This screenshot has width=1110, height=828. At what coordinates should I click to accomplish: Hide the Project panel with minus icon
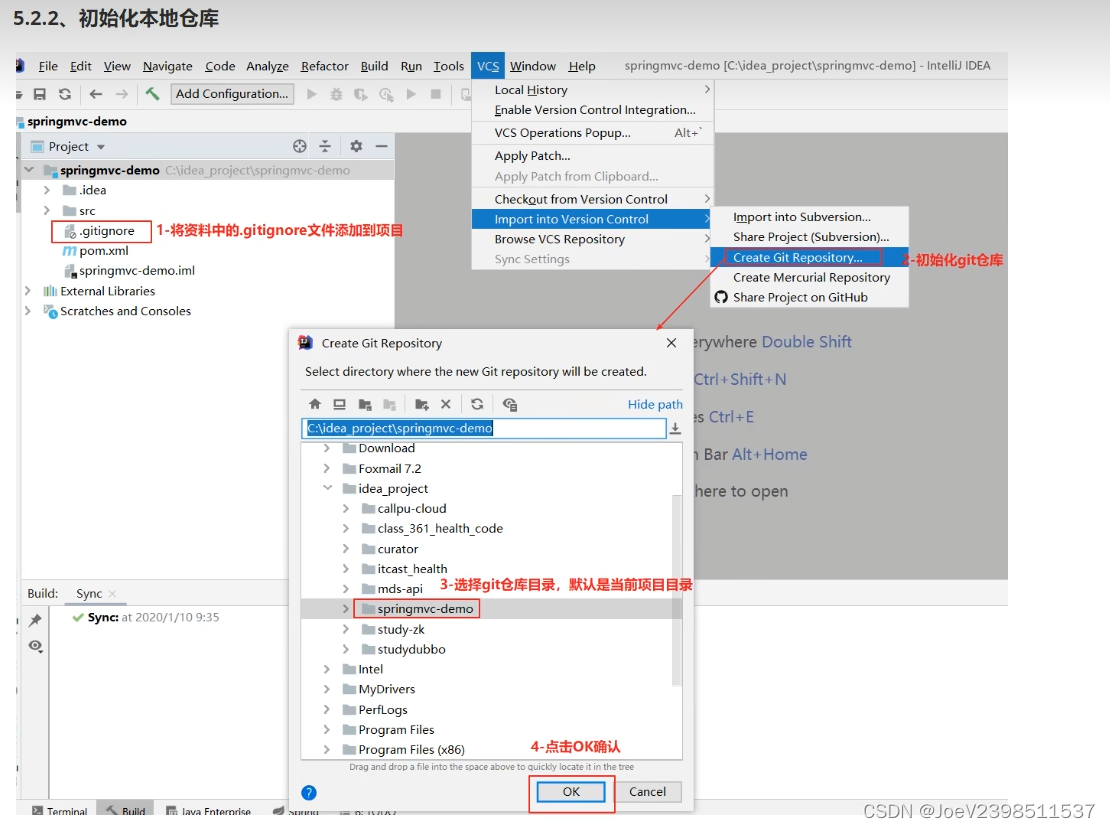pos(382,146)
